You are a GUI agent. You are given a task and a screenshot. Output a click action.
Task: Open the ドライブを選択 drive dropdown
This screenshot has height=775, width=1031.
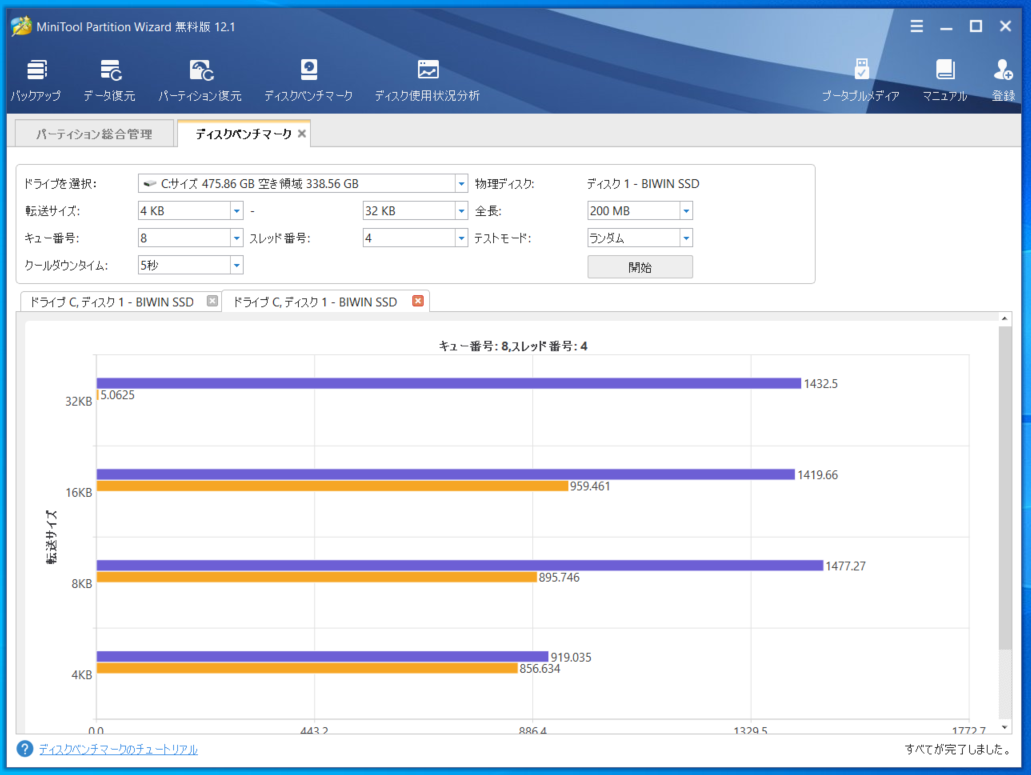coord(460,183)
